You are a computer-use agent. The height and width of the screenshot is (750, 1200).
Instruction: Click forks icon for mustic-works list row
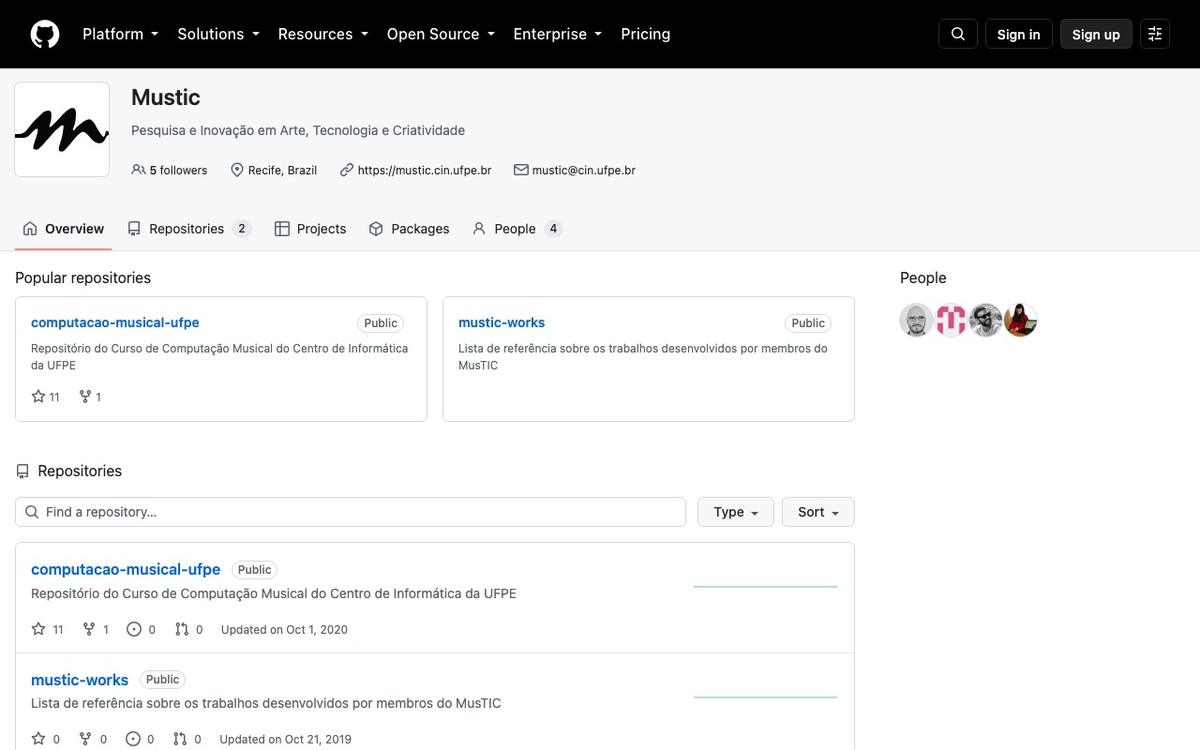(x=87, y=739)
